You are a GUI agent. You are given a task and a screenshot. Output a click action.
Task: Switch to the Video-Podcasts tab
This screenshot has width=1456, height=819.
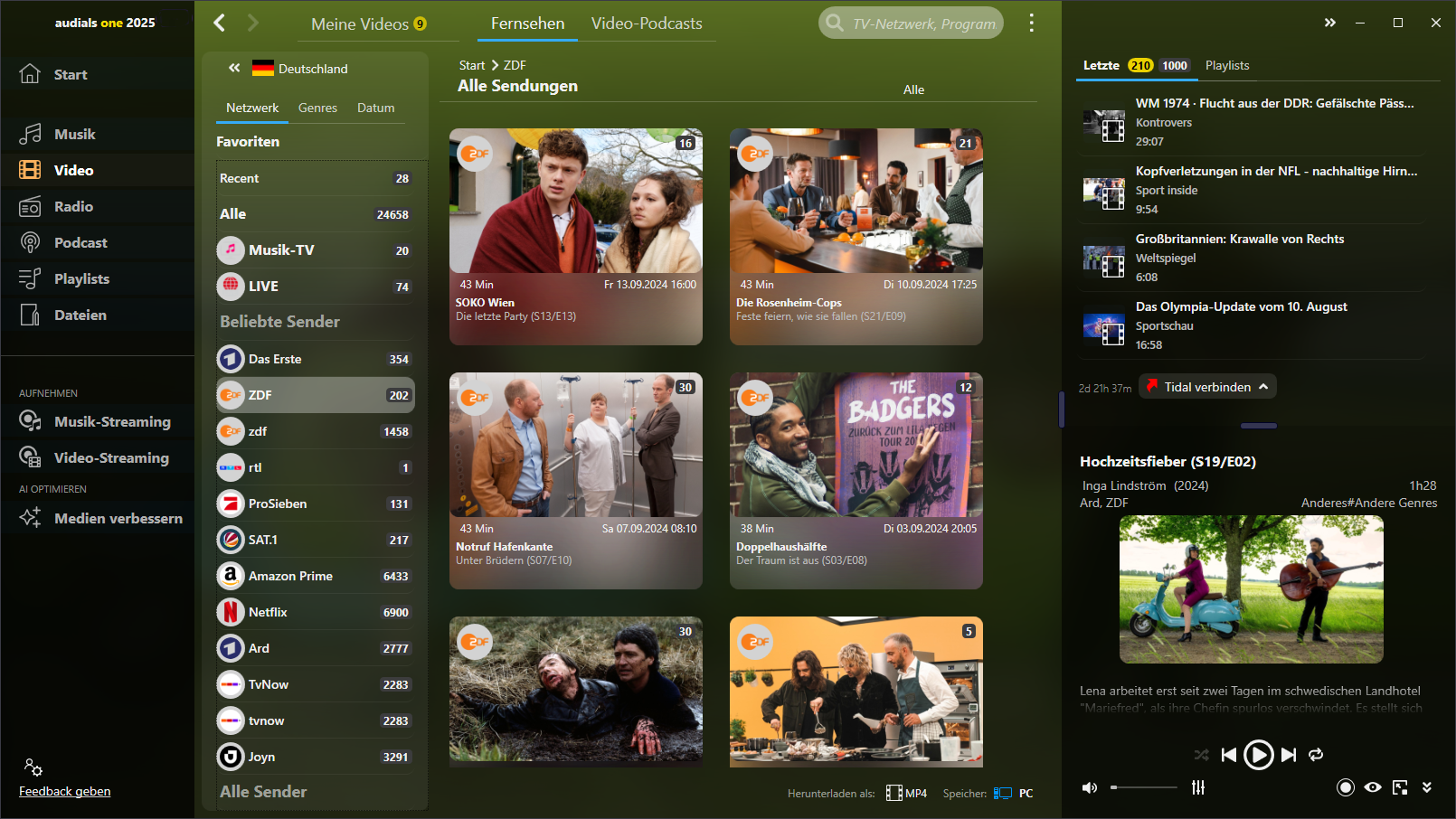pos(647,24)
